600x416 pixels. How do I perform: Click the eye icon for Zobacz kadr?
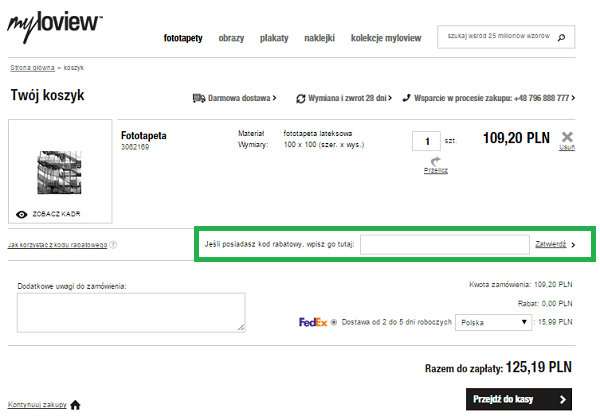pyautogui.click(x=23, y=214)
